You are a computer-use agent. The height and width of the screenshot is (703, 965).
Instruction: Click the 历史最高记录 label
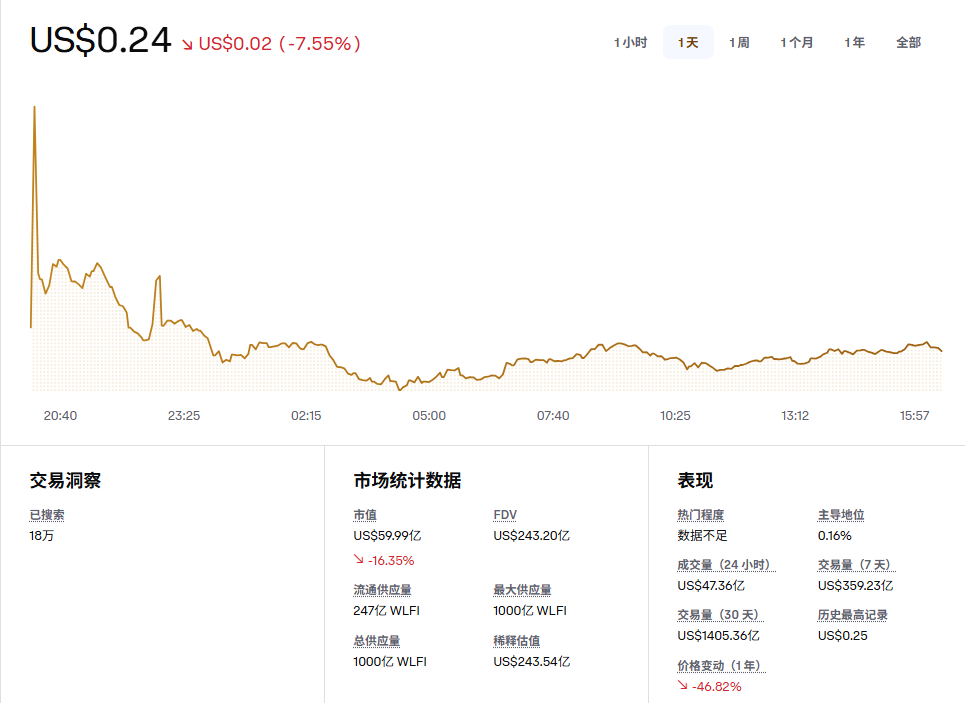tap(852, 615)
